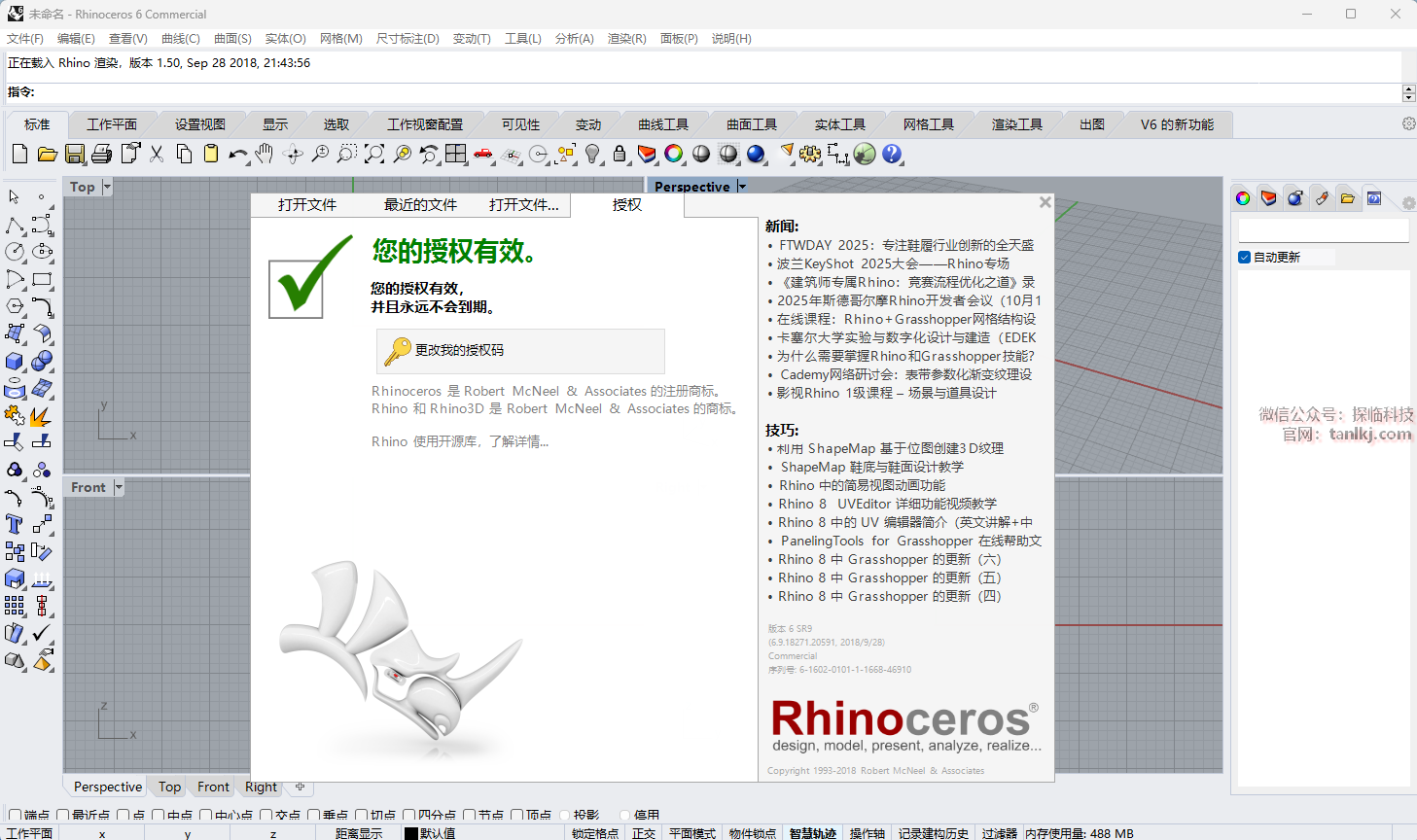This screenshot has height=840, width=1417.
Task: Click the 默认值 black layer color swatch
Action: 411,833
